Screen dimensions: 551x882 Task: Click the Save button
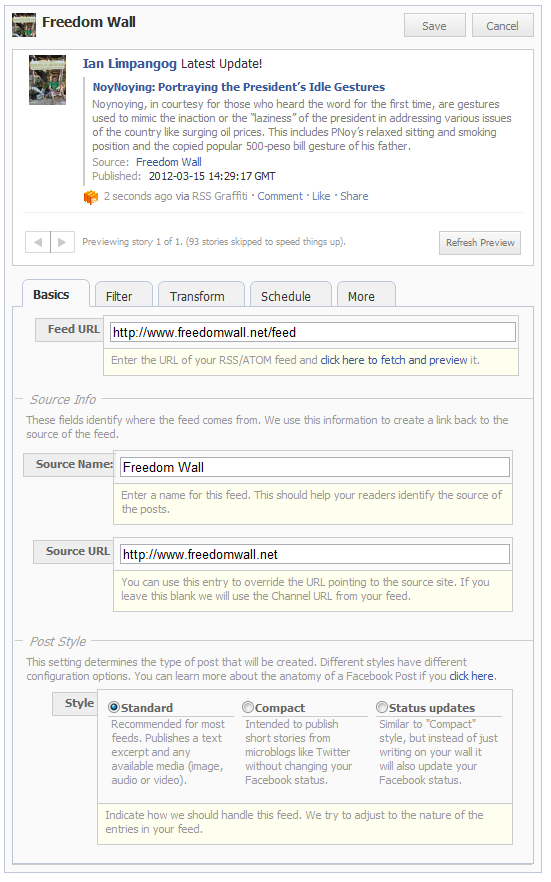point(435,26)
